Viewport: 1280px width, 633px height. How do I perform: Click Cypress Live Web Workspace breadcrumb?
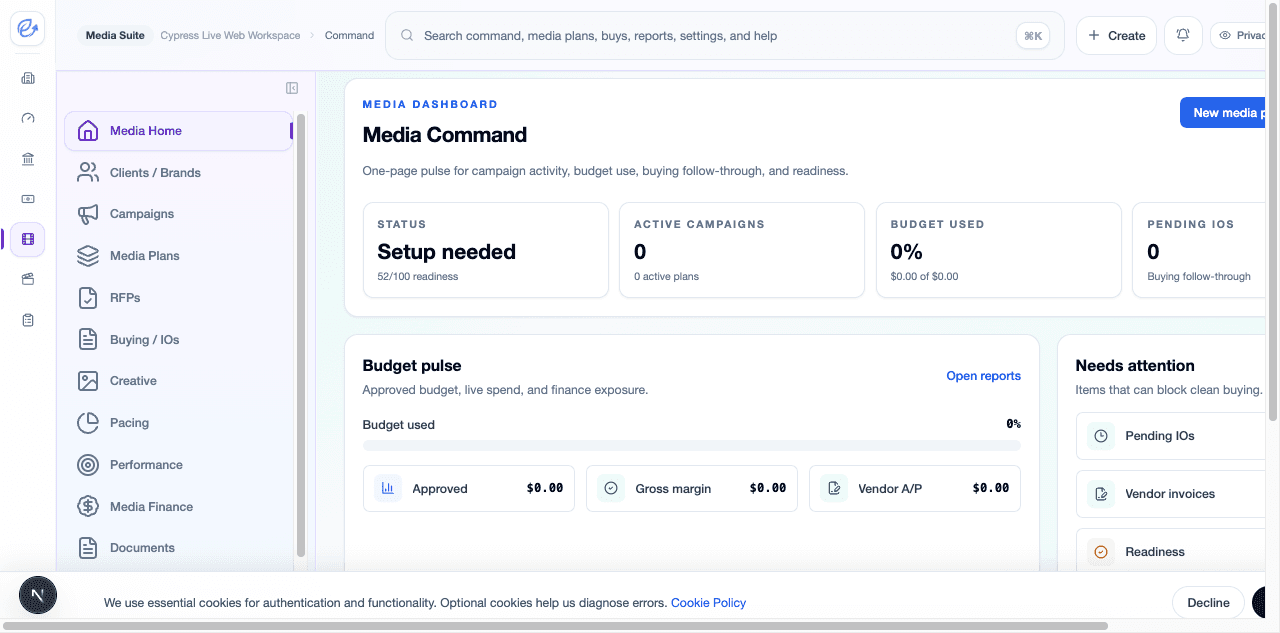229,35
